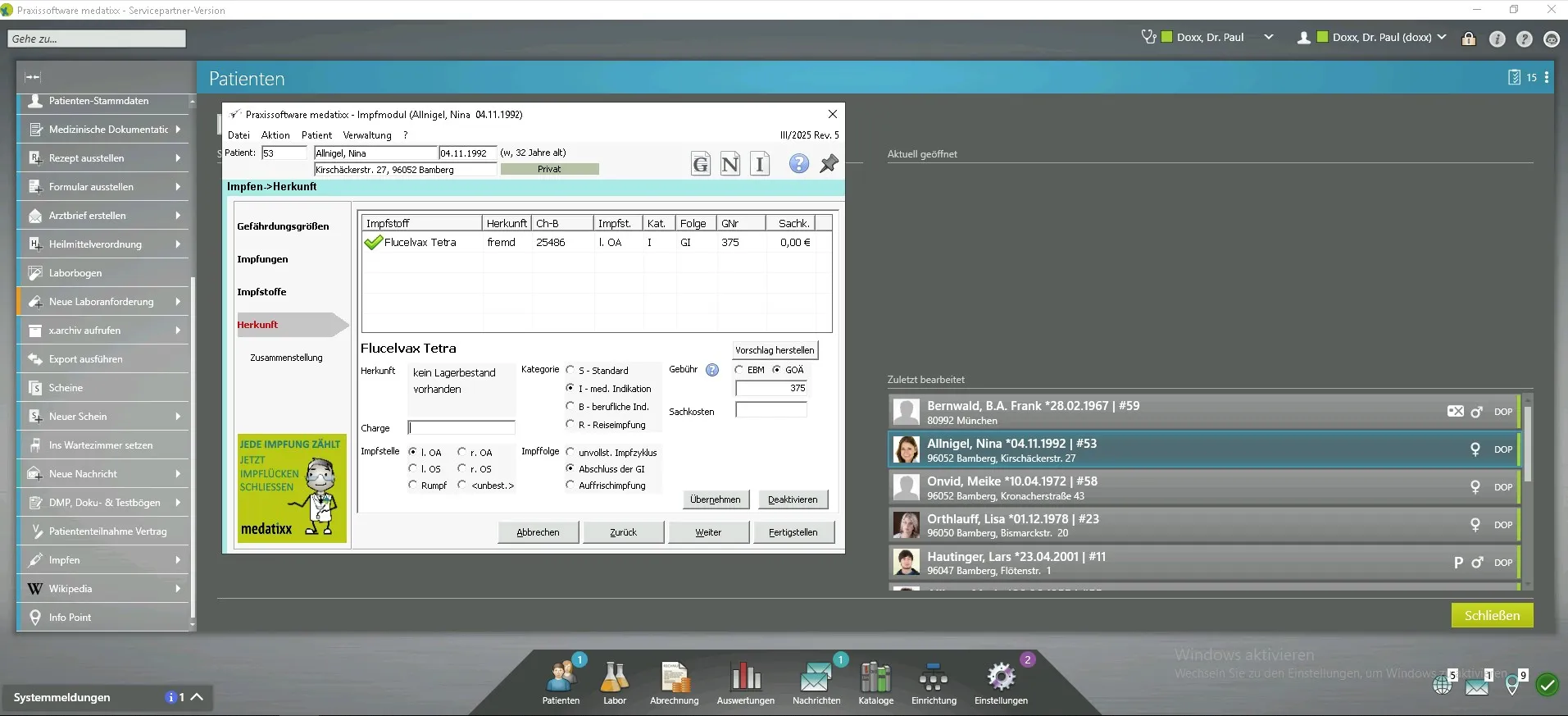Open the Kataloge books icon
The width and height of the screenshot is (1568, 716).
coord(875,679)
